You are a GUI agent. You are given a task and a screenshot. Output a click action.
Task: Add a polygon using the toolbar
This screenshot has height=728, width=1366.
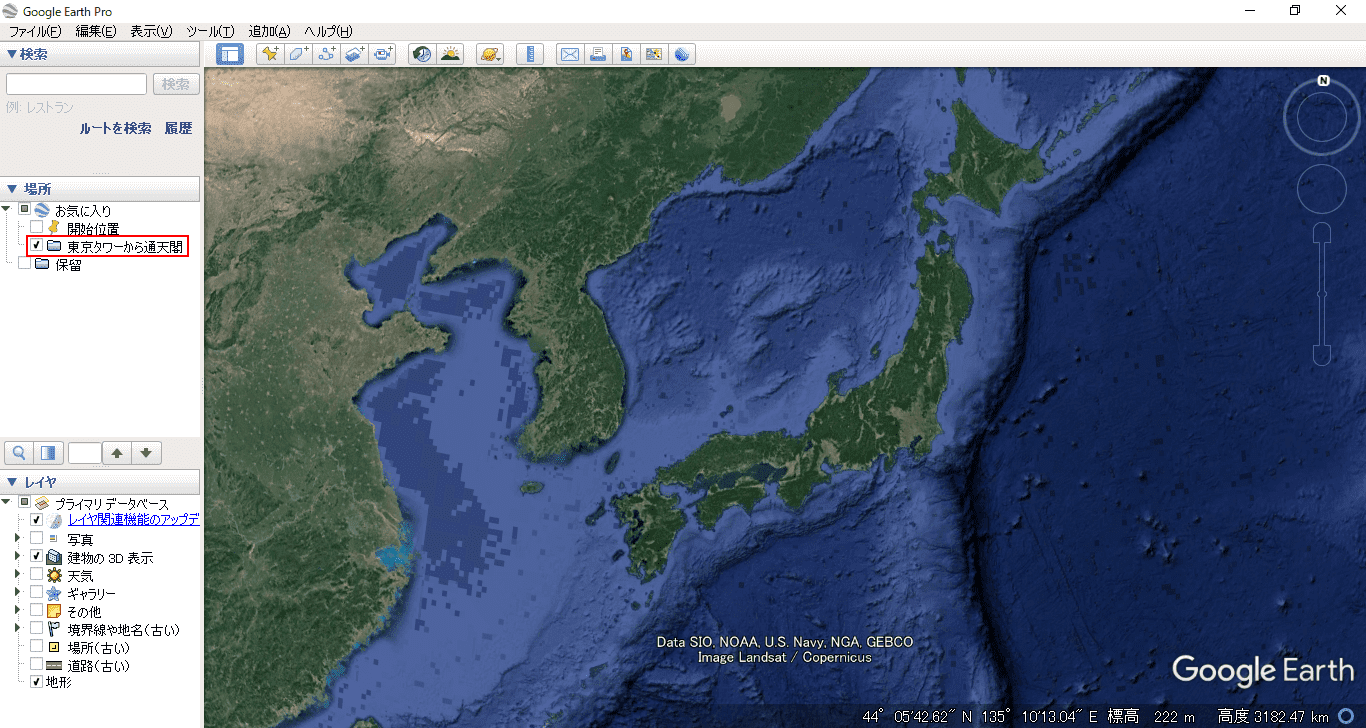point(297,54)
